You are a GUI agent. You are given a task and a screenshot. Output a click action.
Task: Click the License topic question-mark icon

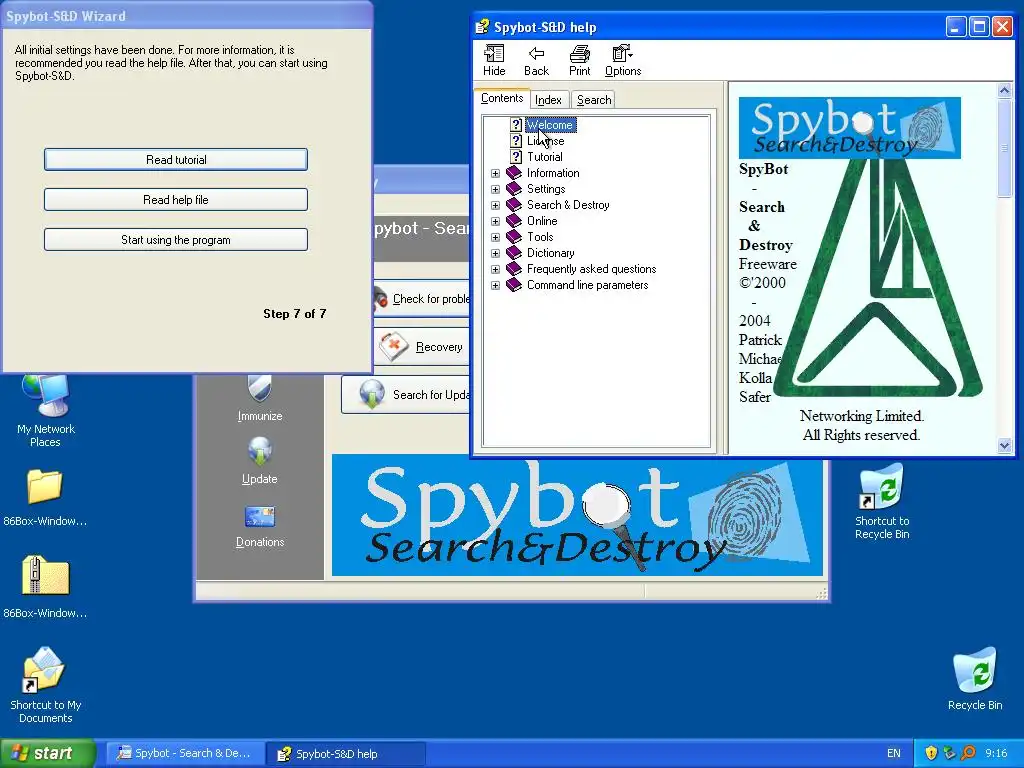pos(516,141)
